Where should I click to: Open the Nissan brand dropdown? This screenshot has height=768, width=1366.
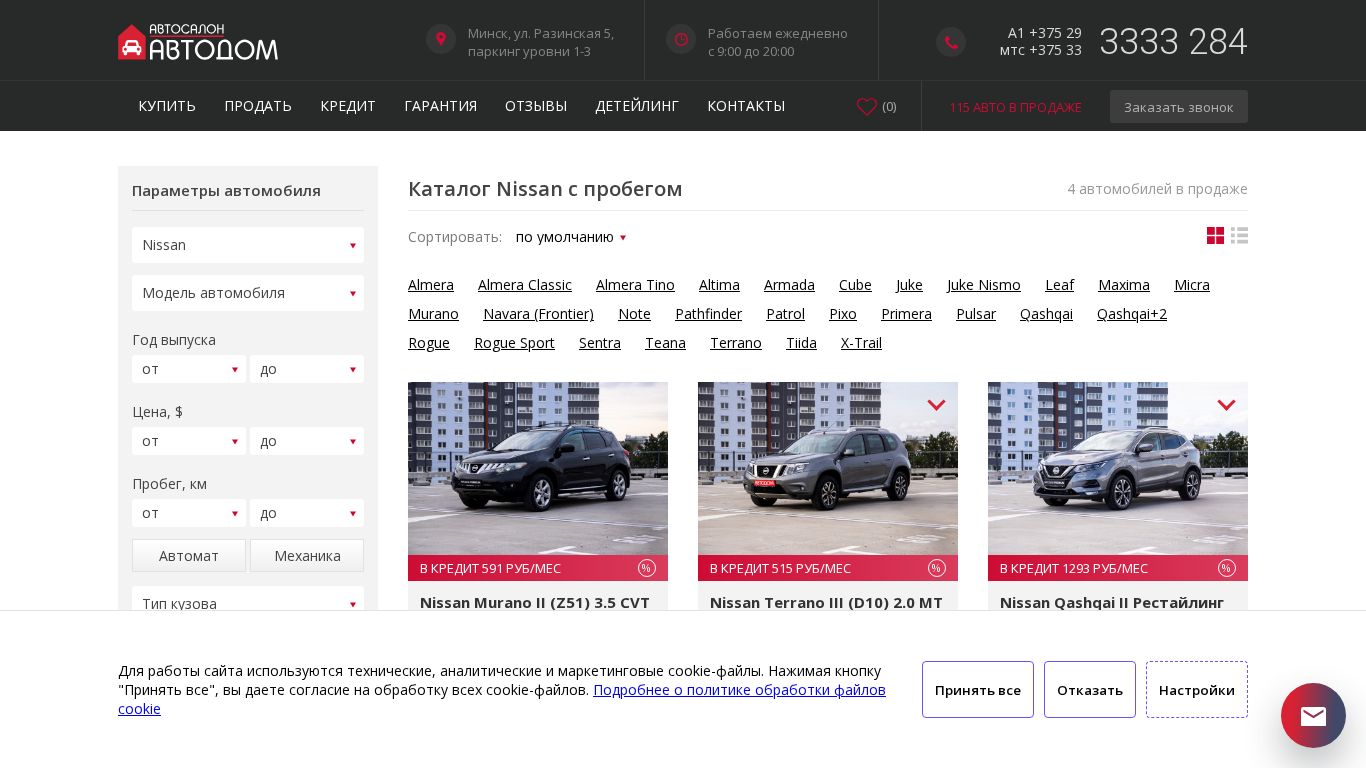pos(248,245)
